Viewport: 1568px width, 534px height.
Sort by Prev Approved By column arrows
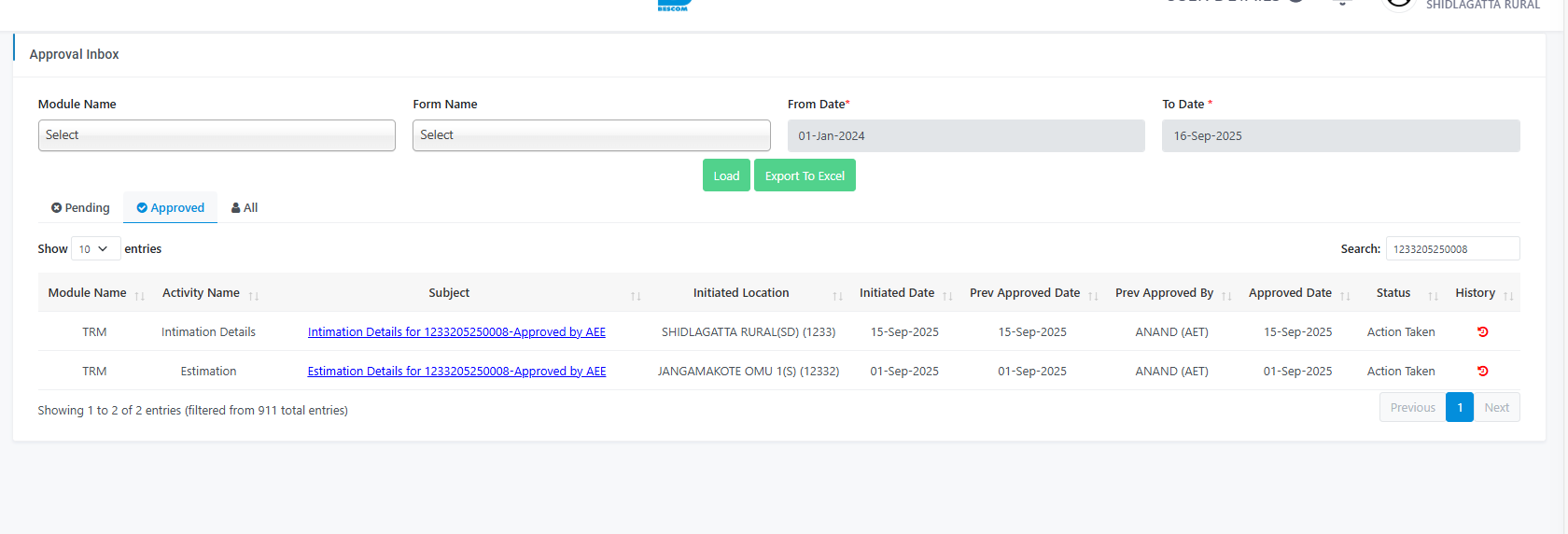tap(1226, 296)
